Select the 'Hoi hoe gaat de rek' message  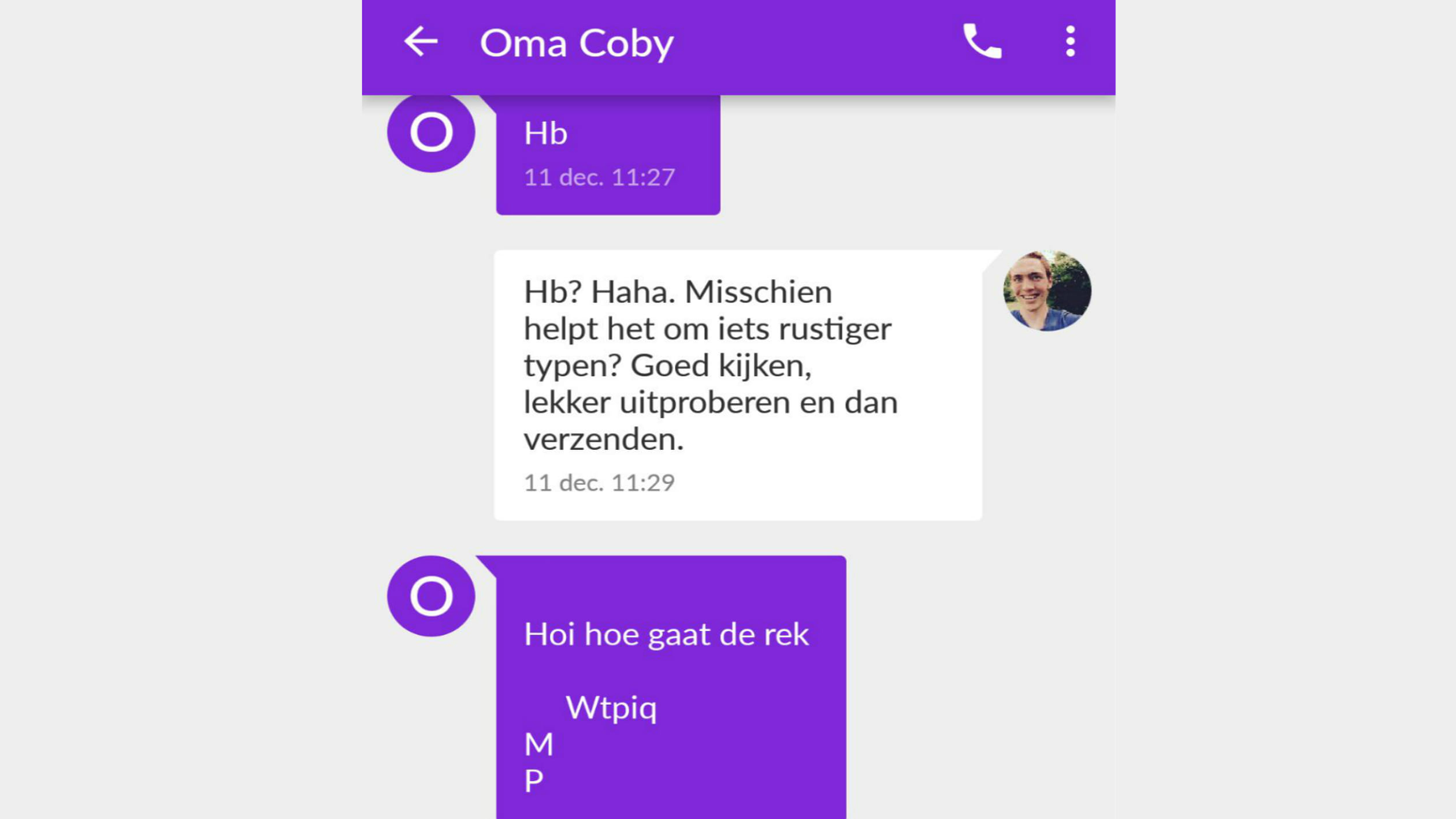tap(666, 635)
